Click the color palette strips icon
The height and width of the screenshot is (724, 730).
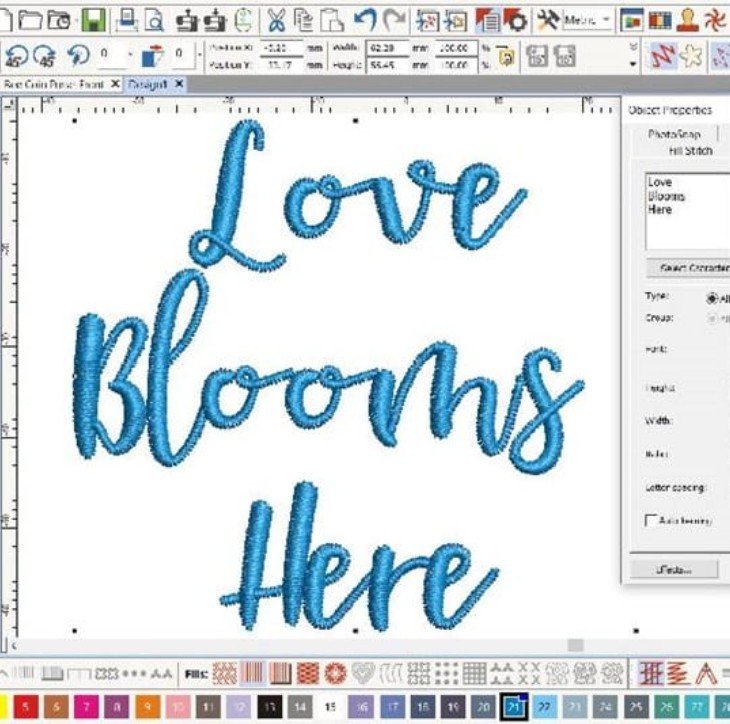pyautogui.click(x=660, y=20)
